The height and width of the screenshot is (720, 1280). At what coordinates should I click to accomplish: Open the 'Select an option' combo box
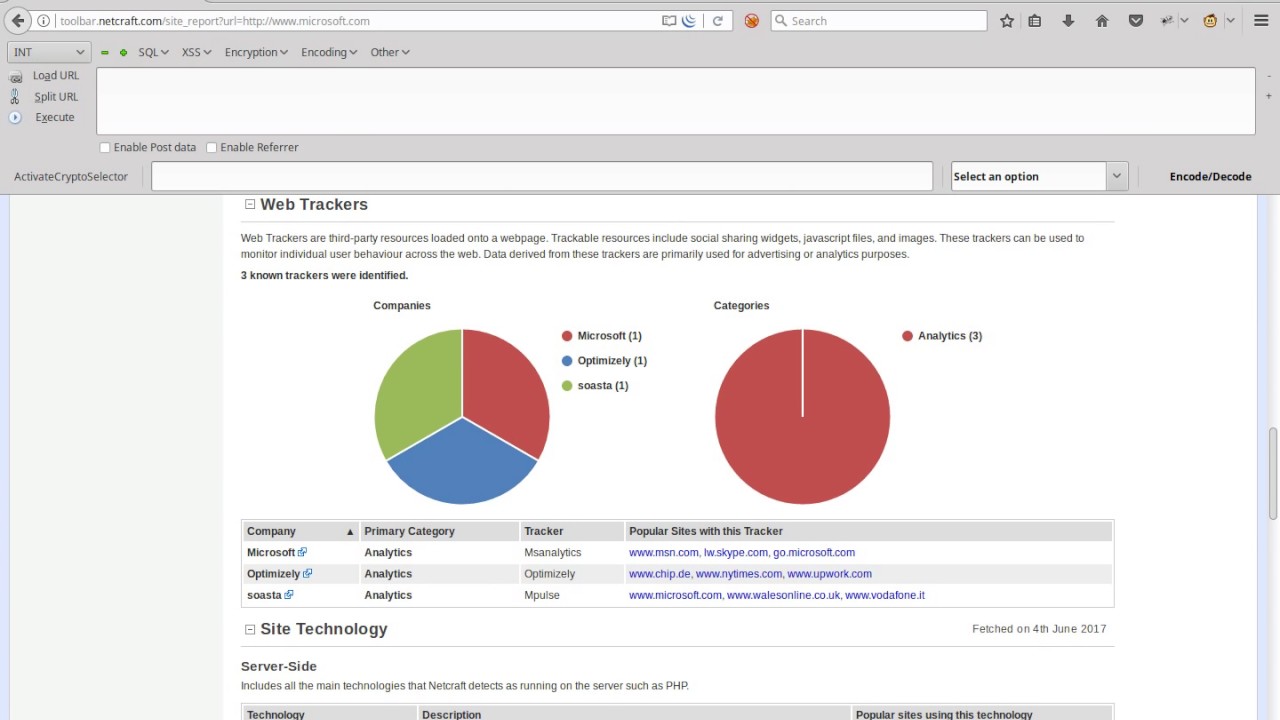1039,176
